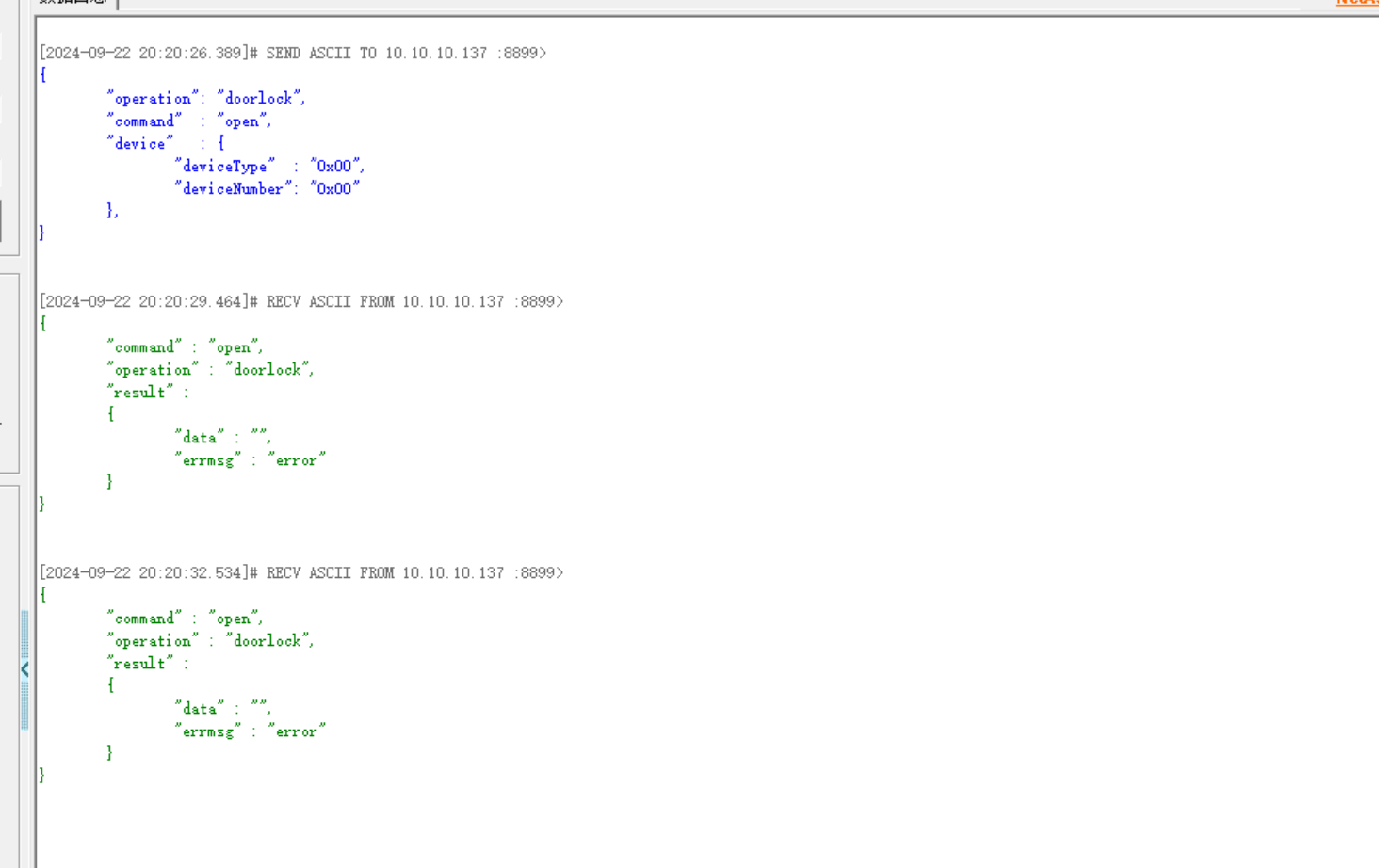
Task: Click the "device" : { line
Action: [x=166, y=144]
